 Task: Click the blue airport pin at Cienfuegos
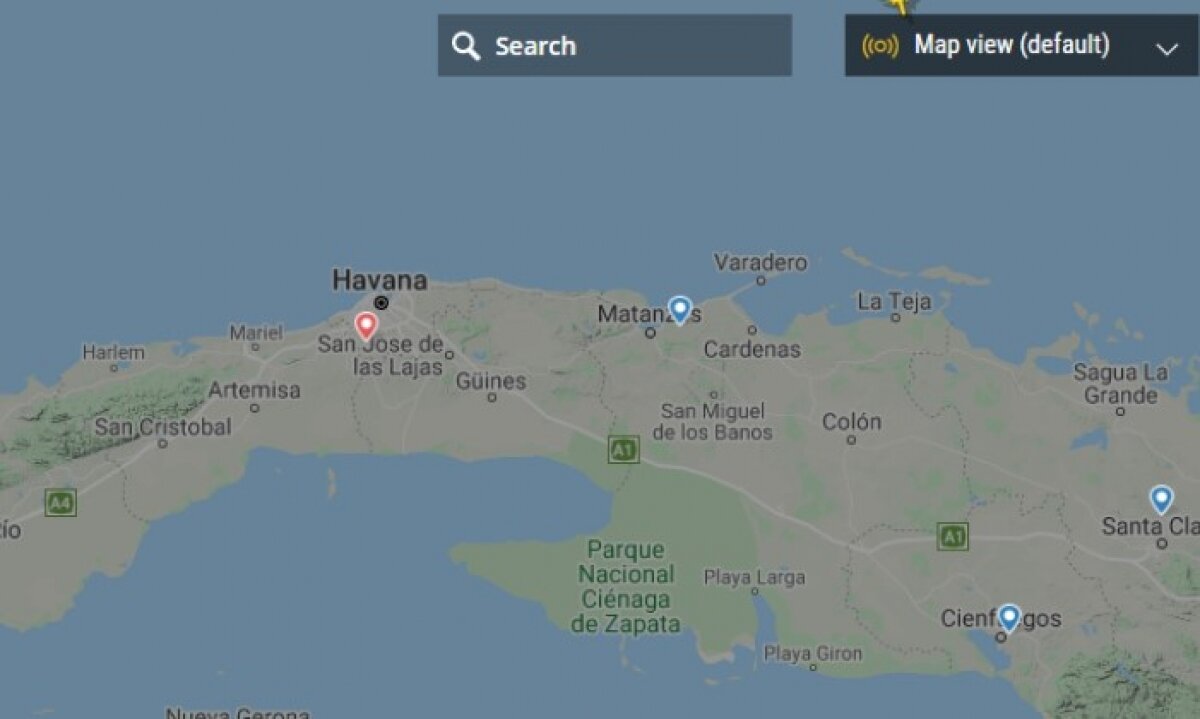(x=1009, y=618)
